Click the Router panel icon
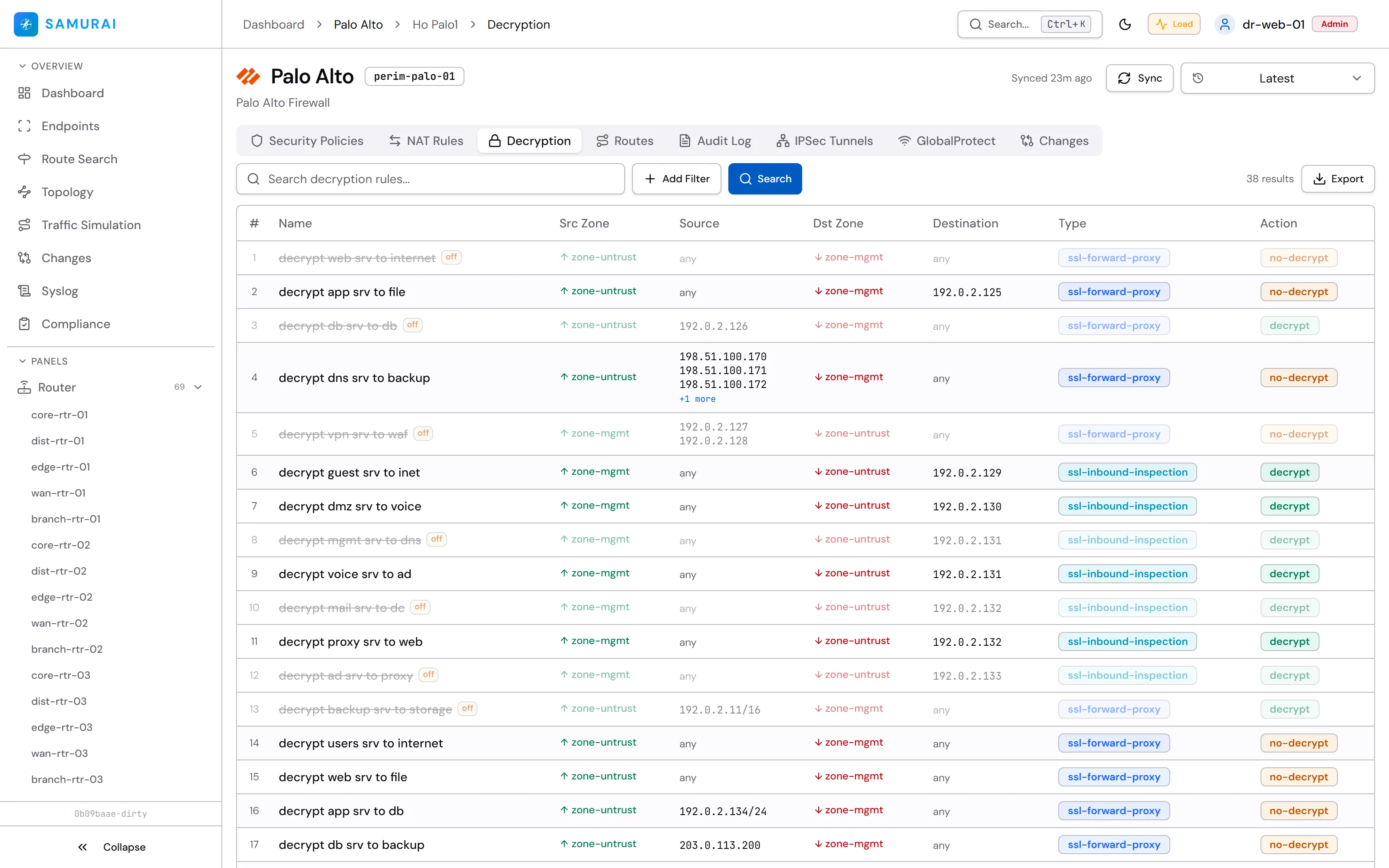Viewport: 1389px width, 868px height. [24, 388]
